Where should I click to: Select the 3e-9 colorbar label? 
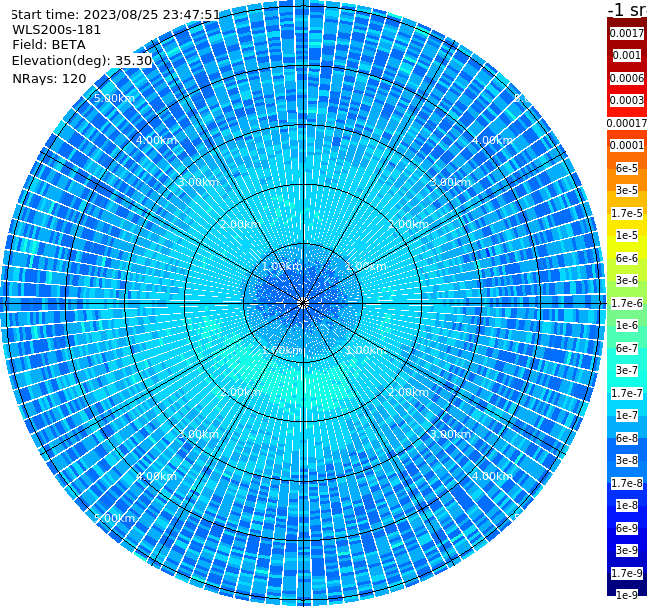point(627,550)
